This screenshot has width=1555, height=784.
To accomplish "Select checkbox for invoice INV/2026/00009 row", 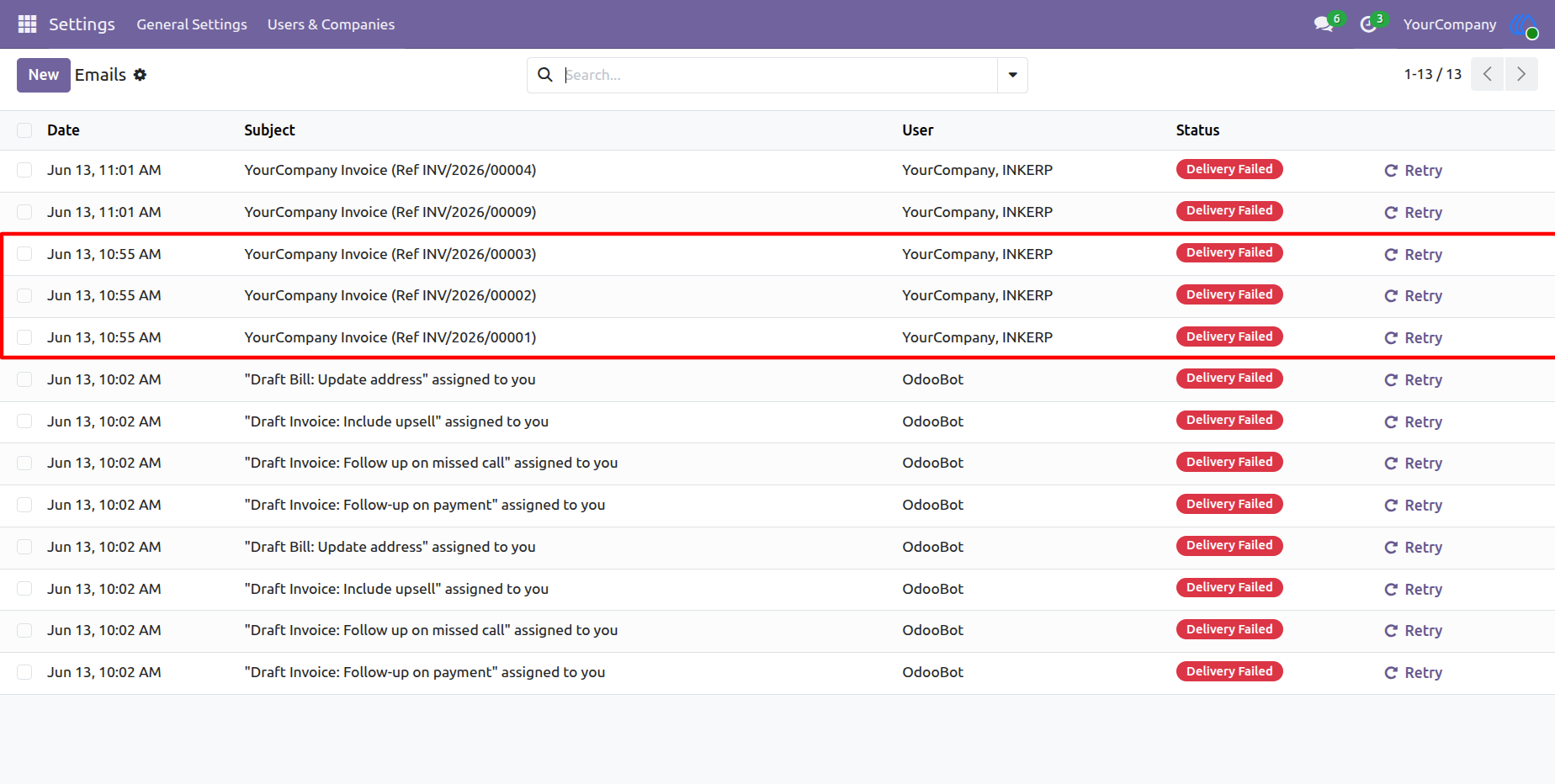I will pos(24,212).
